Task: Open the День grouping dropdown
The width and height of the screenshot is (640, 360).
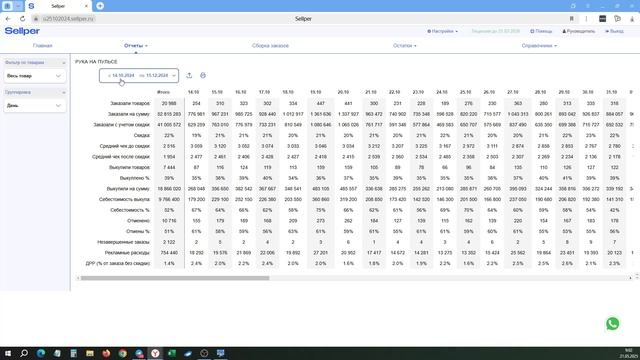Action: (x=35, y=106)
